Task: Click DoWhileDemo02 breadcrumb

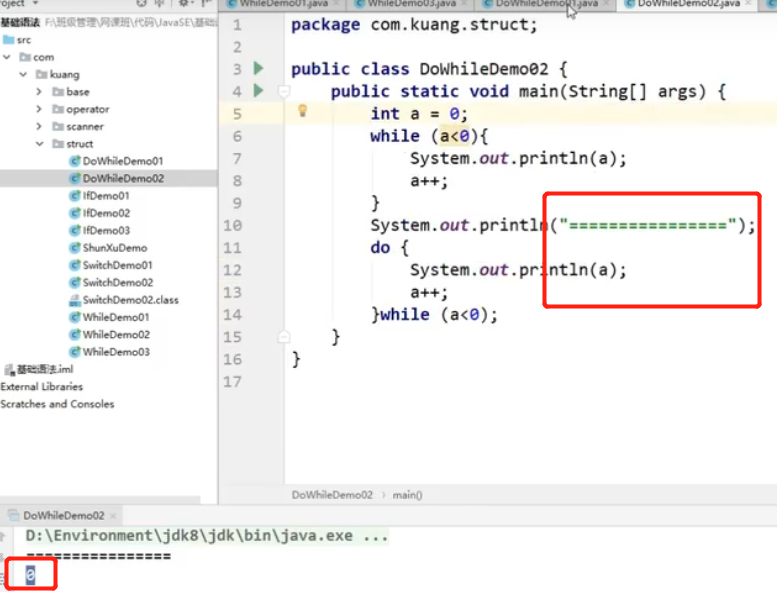Action: coord(332,494)
